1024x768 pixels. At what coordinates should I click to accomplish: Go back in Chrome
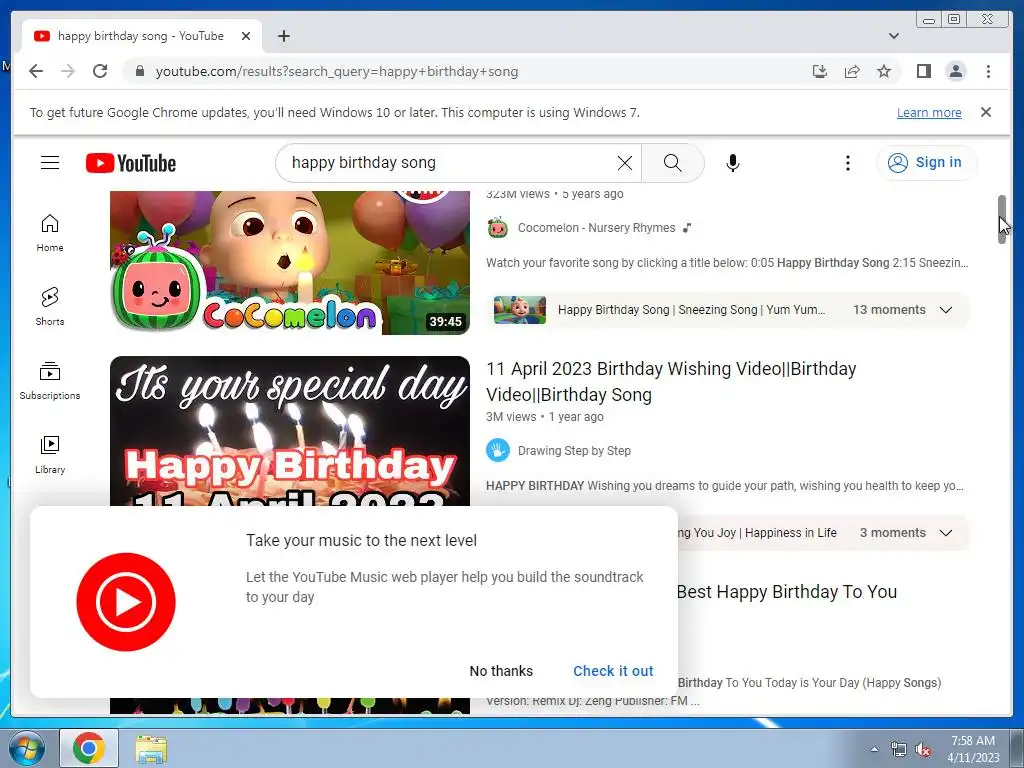click(36, 71)
